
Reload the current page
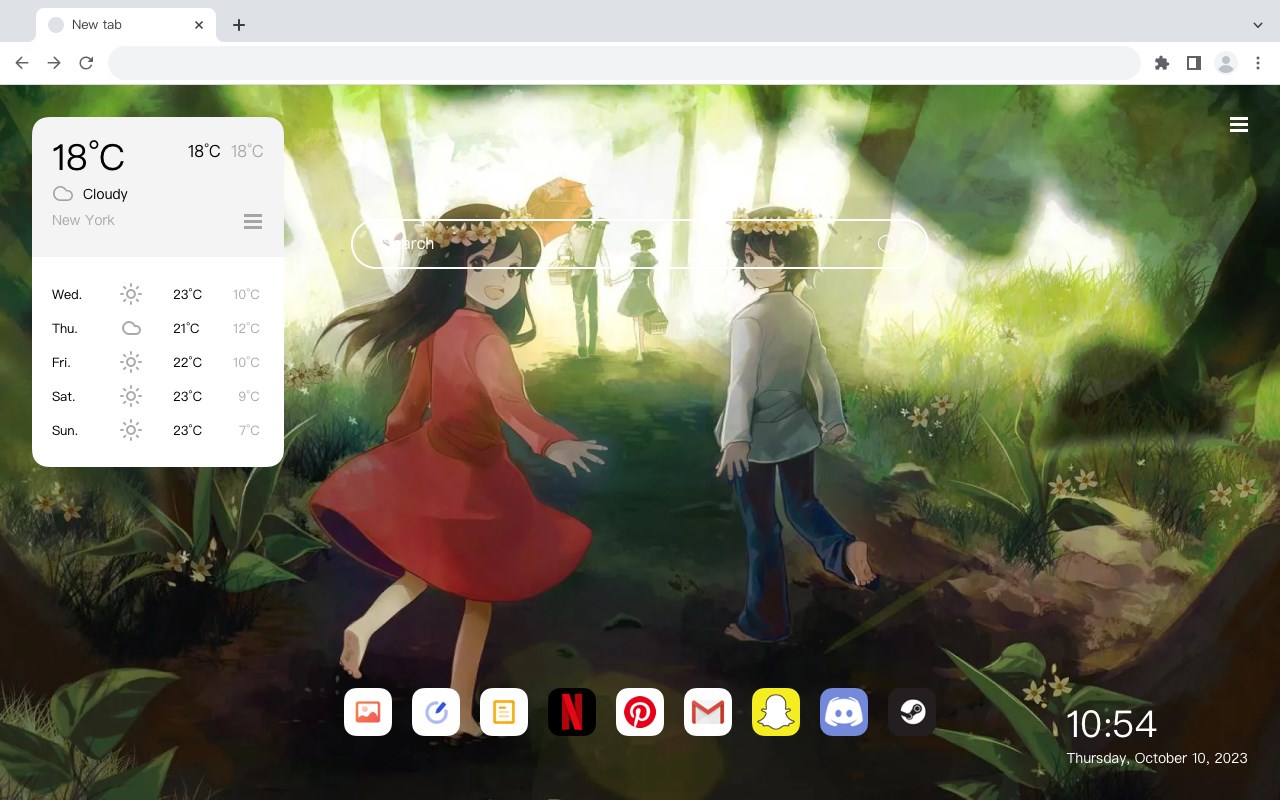pos(86,63)
